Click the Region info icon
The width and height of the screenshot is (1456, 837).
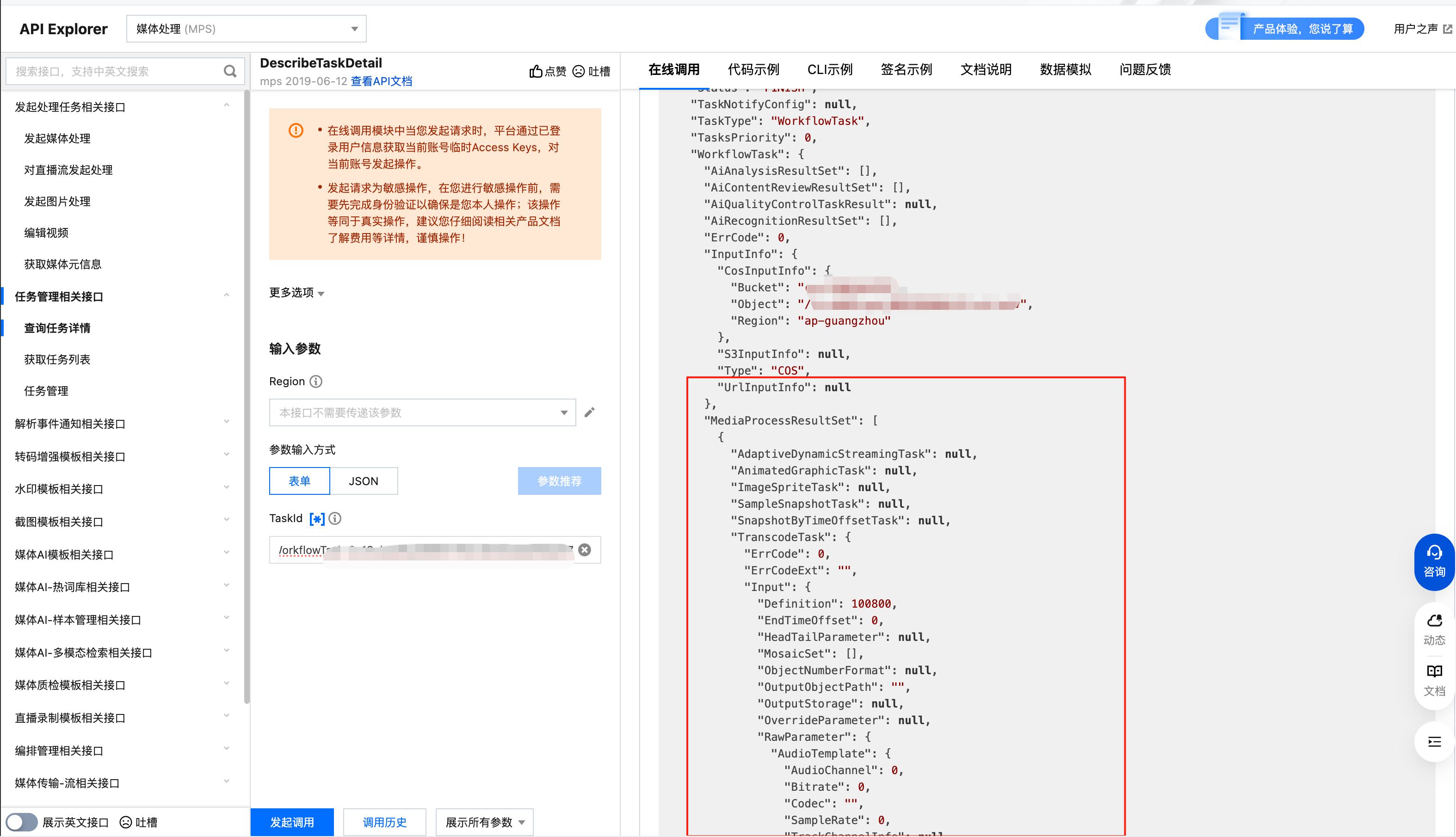point(316,381)
